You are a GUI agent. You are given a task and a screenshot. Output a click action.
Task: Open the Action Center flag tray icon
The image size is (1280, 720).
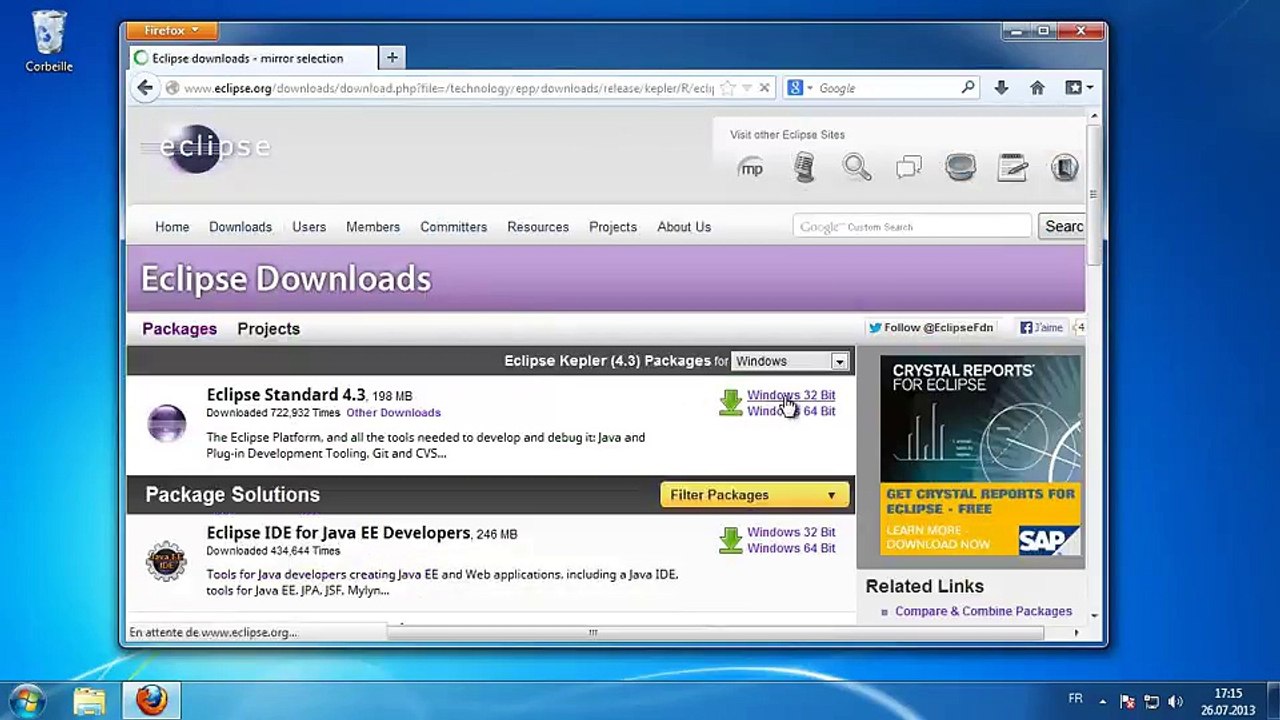click(1127, 701)
